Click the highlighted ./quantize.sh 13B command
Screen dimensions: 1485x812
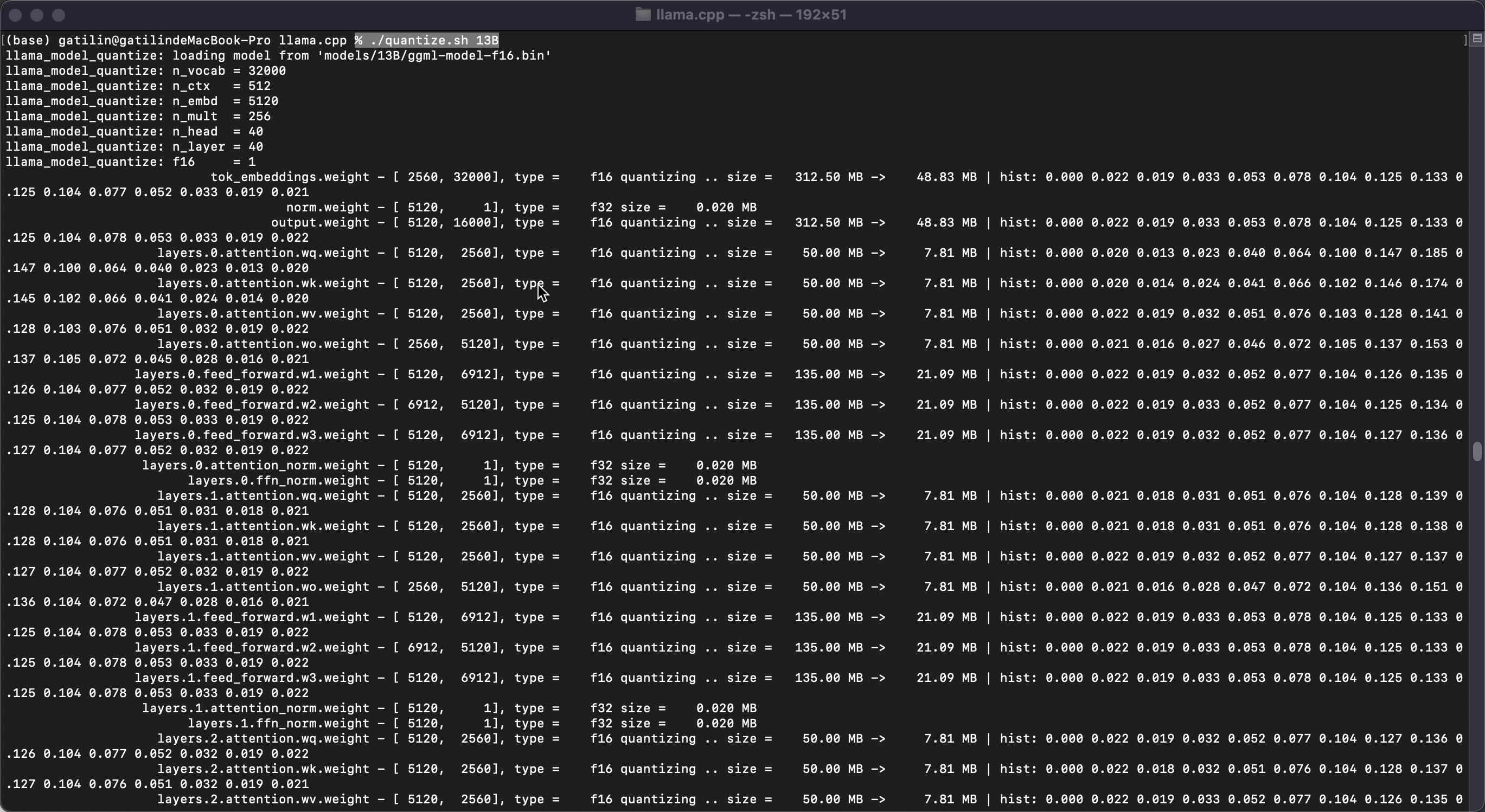pyautogui.click(x=427, y=40)
